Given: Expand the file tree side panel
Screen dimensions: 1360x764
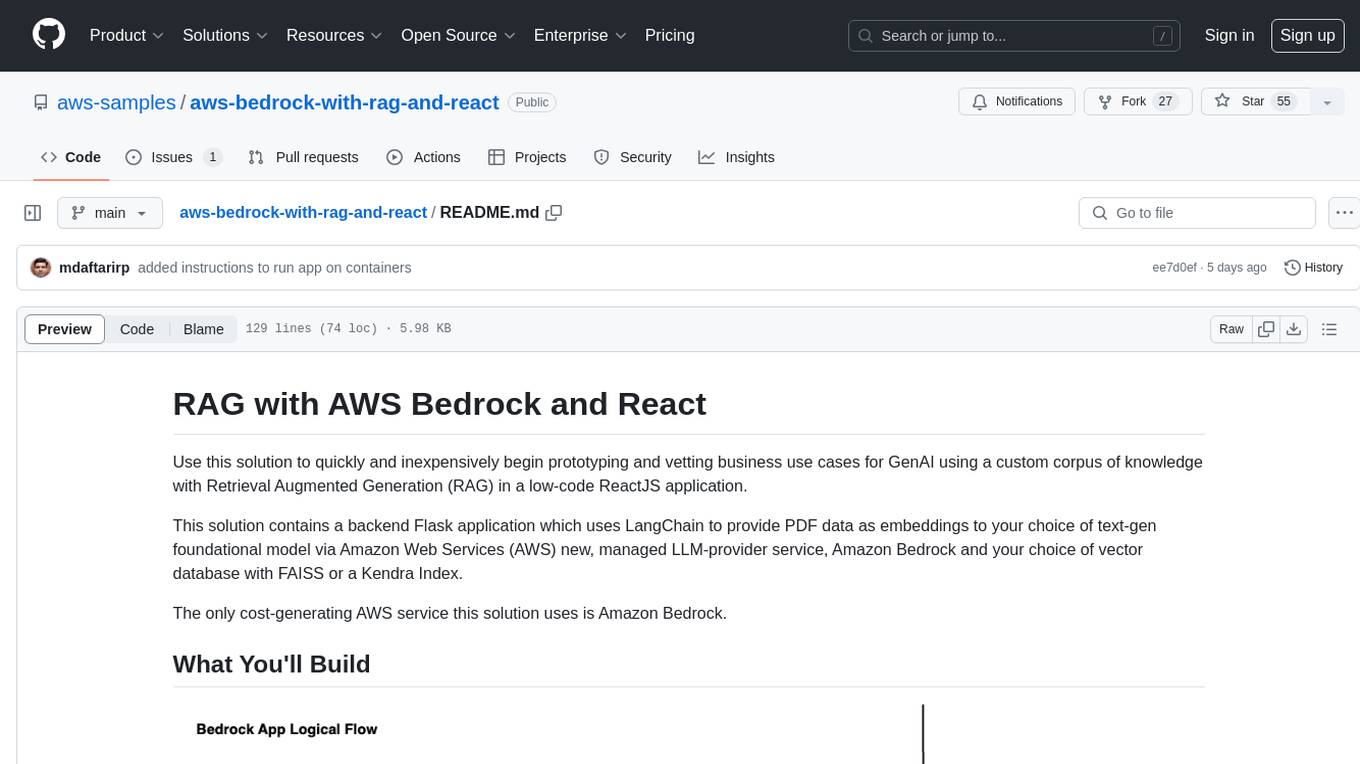Looking at the screenshot, I should (33, 213).
